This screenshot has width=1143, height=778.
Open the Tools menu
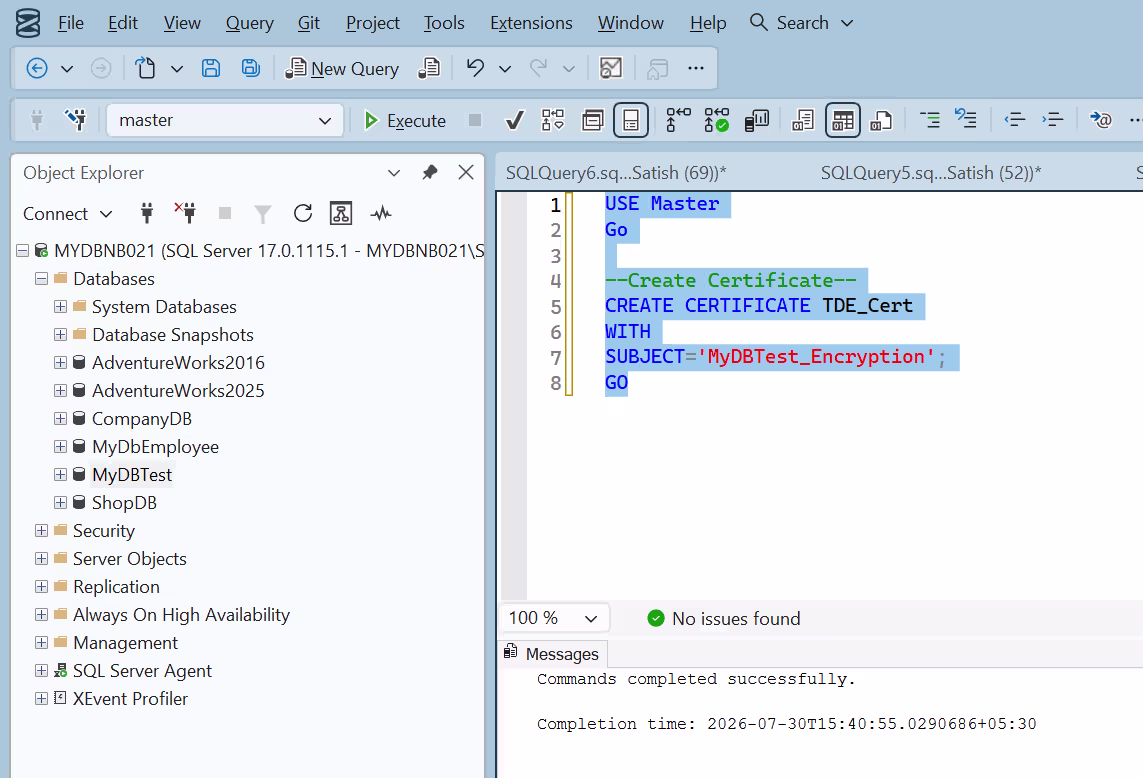tap(444, 23)
